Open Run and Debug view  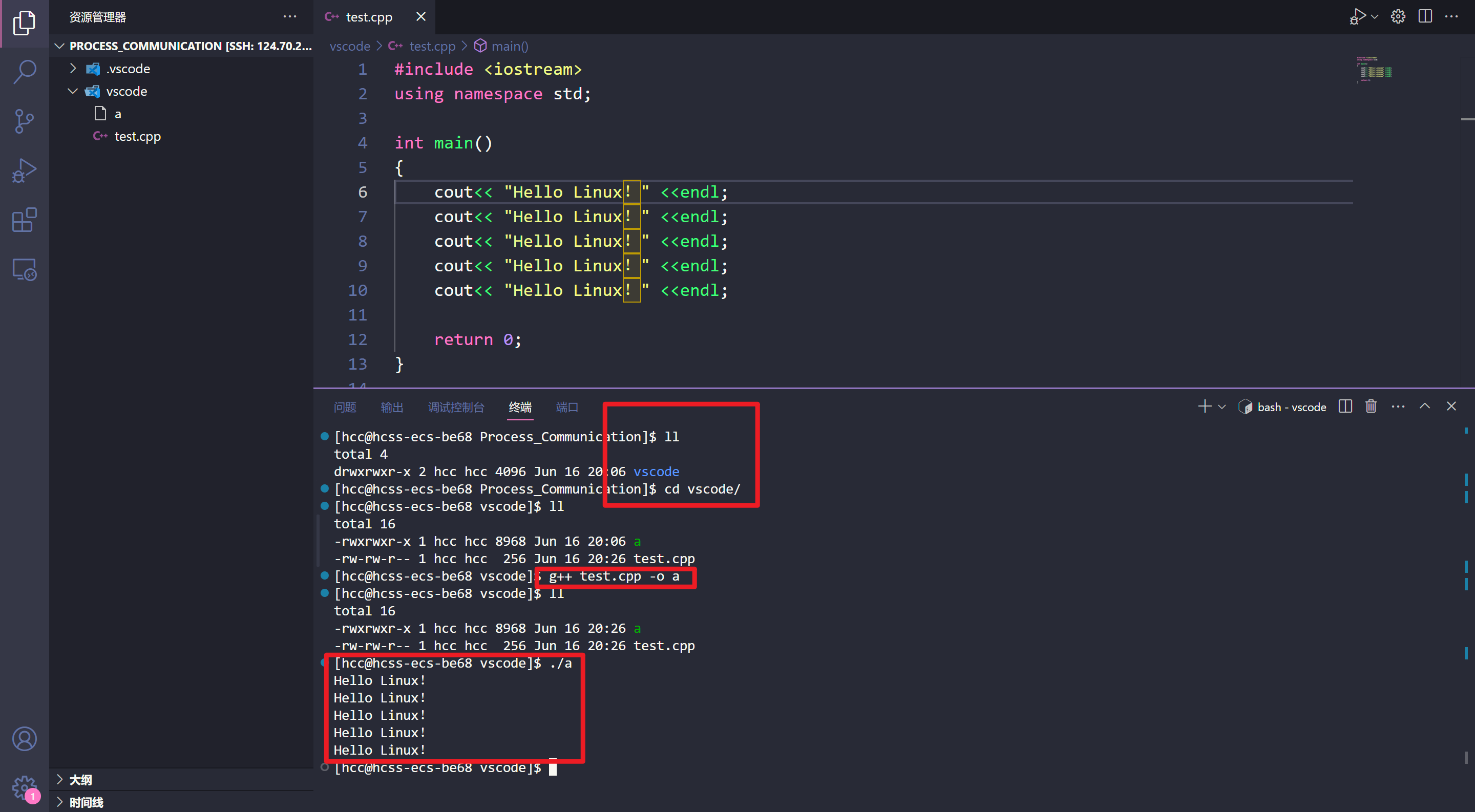[x=24, y=170]
